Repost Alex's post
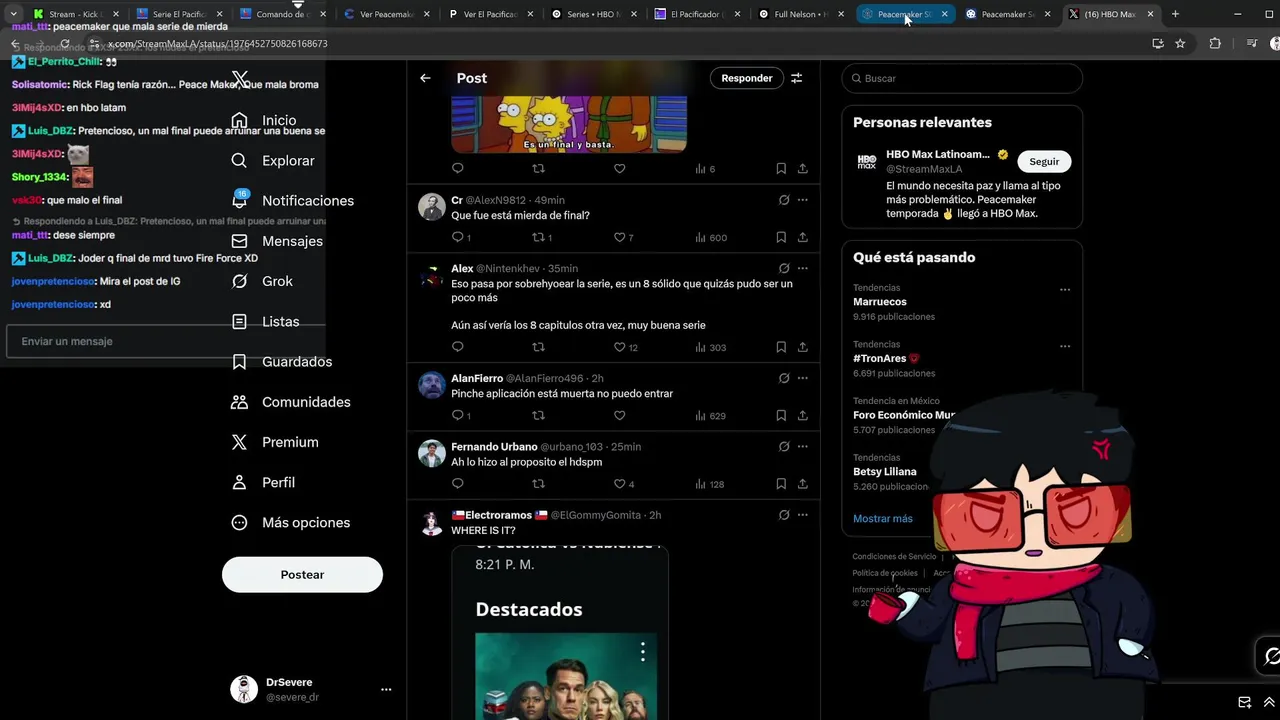1280x720 pixels. [538, 347]
